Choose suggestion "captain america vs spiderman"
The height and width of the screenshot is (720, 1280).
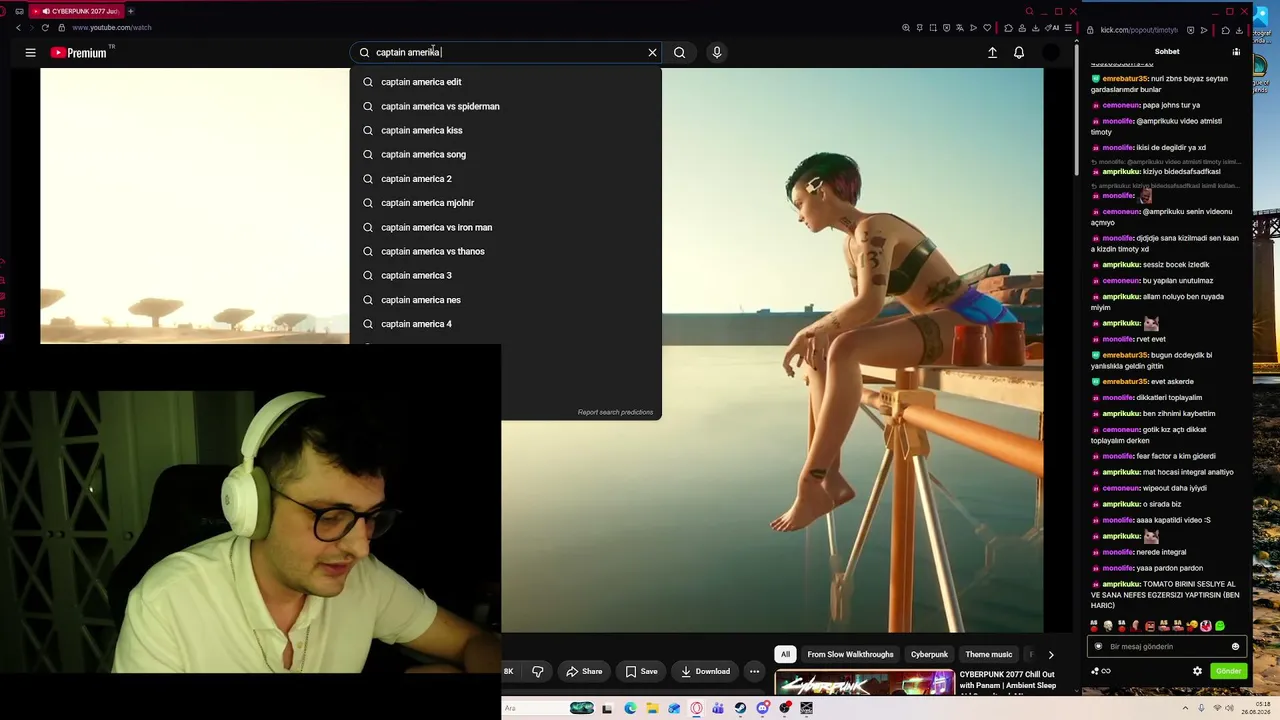point(505,106)
